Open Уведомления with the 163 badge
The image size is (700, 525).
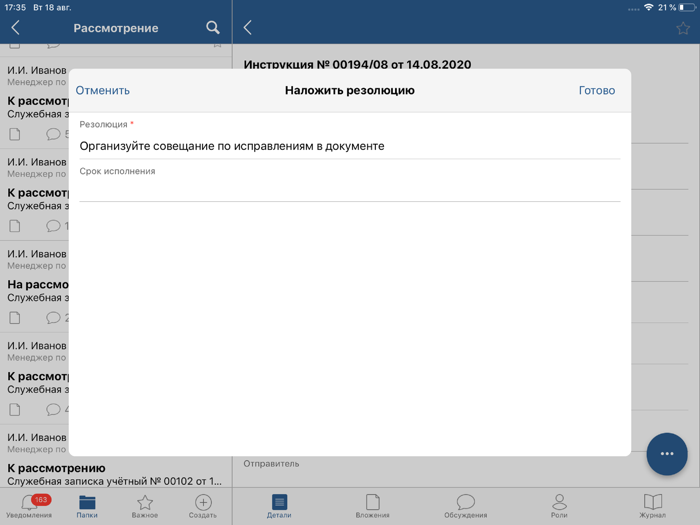click(x=29, y=506)
